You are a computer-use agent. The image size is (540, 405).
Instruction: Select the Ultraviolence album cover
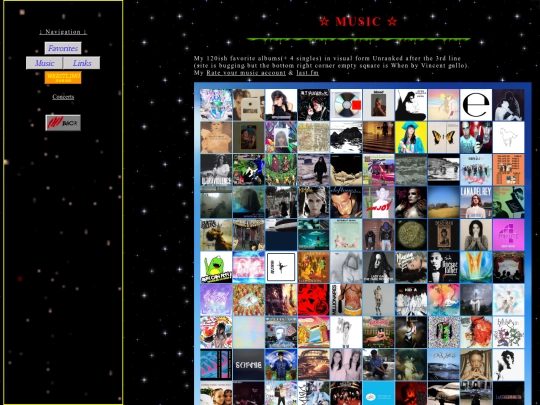click(x=216, y=170)
